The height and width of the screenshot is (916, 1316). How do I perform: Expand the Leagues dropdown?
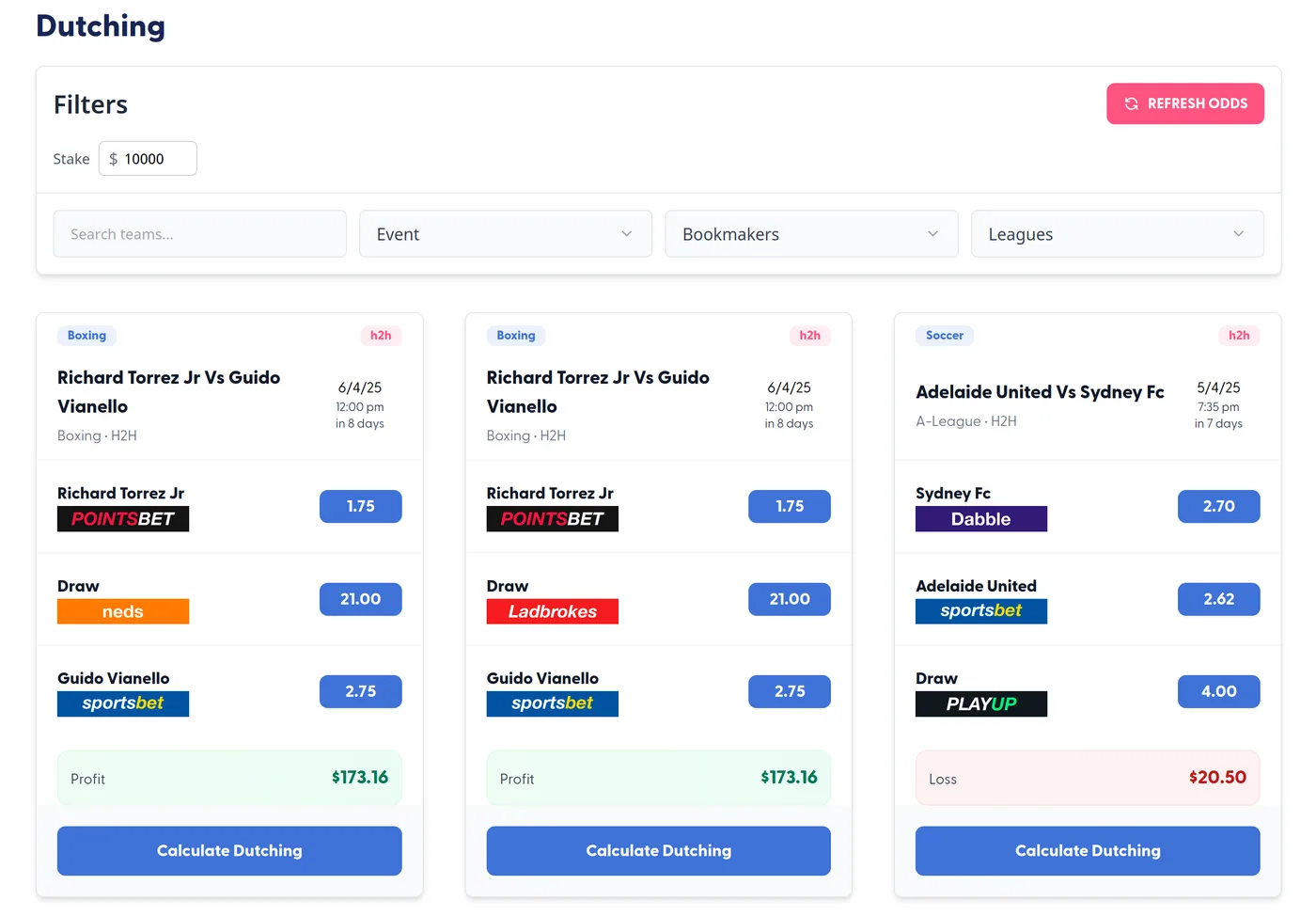1117,233
